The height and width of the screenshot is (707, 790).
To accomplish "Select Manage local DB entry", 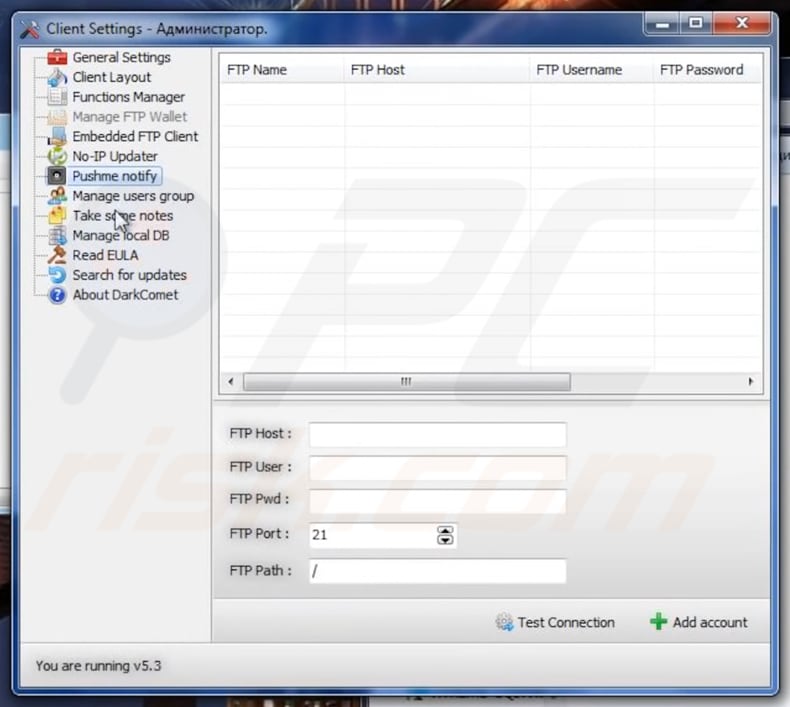I will (120, 236).
